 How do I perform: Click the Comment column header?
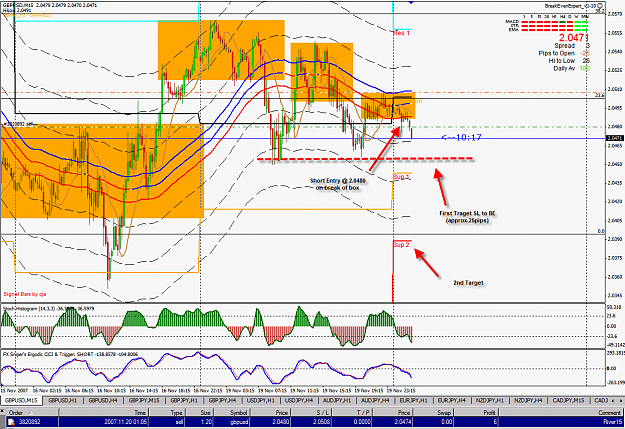point(561,412)
